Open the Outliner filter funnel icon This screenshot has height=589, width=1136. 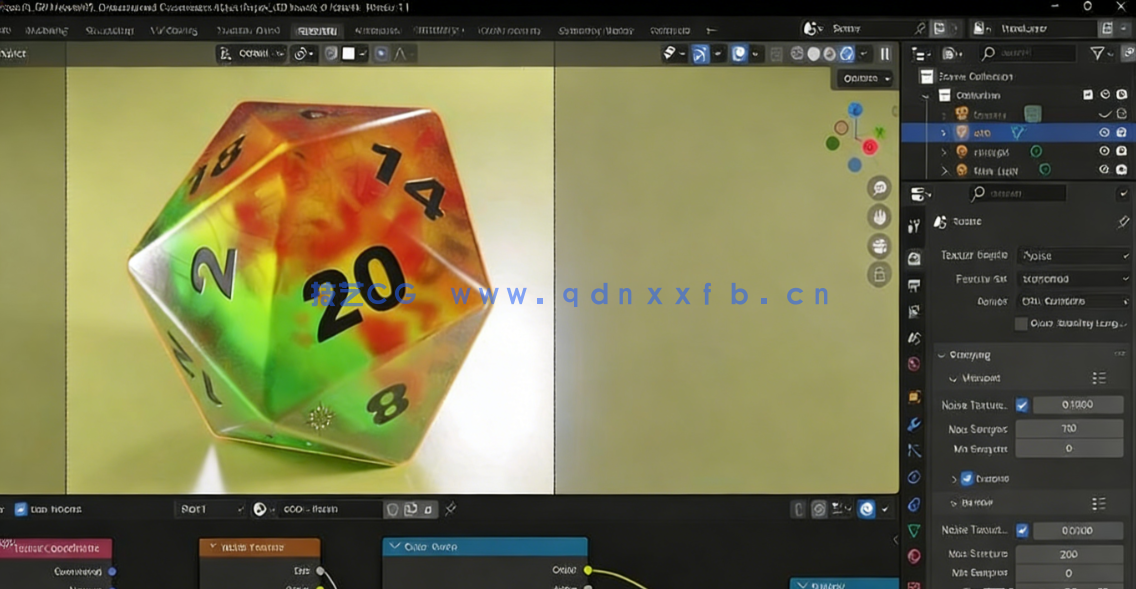pos(1098,53)
